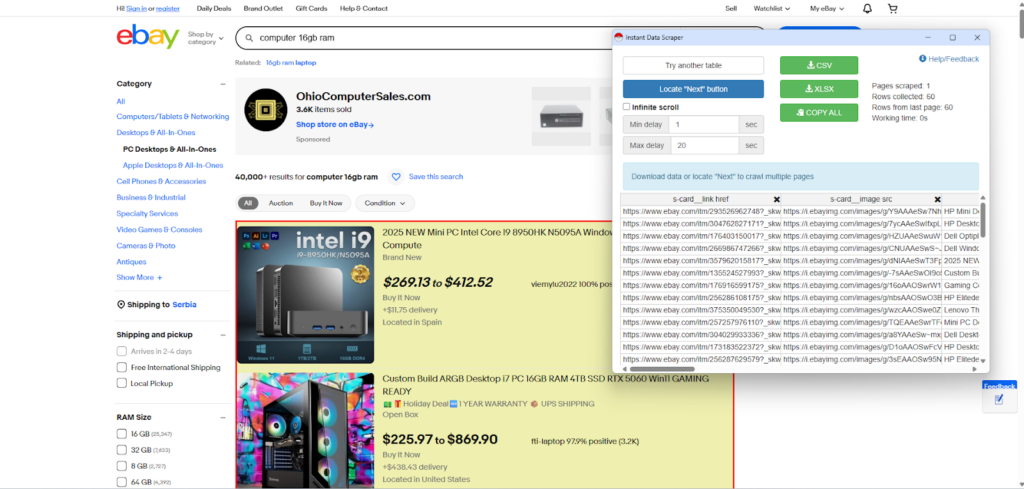This screenshot has width=1024, height=489.
Task: Remove the s-card__link href column
Action: pyautogui.click(x=776, y=199)
